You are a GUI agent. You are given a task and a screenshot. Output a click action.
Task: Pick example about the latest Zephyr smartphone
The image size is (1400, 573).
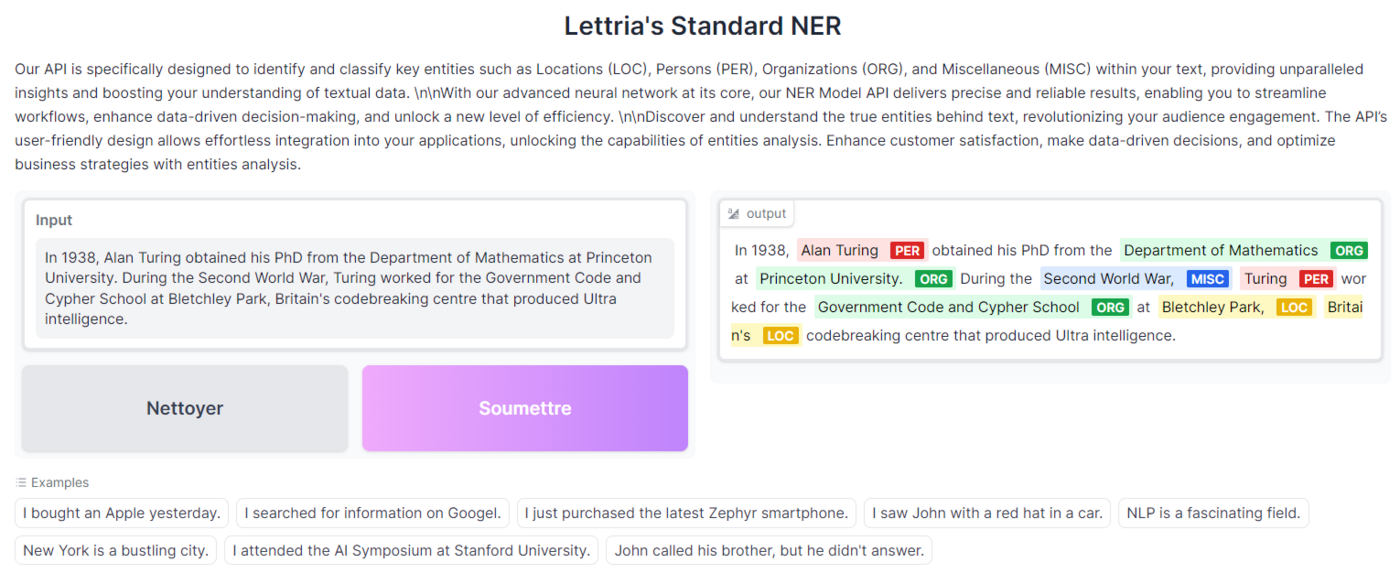686,513
